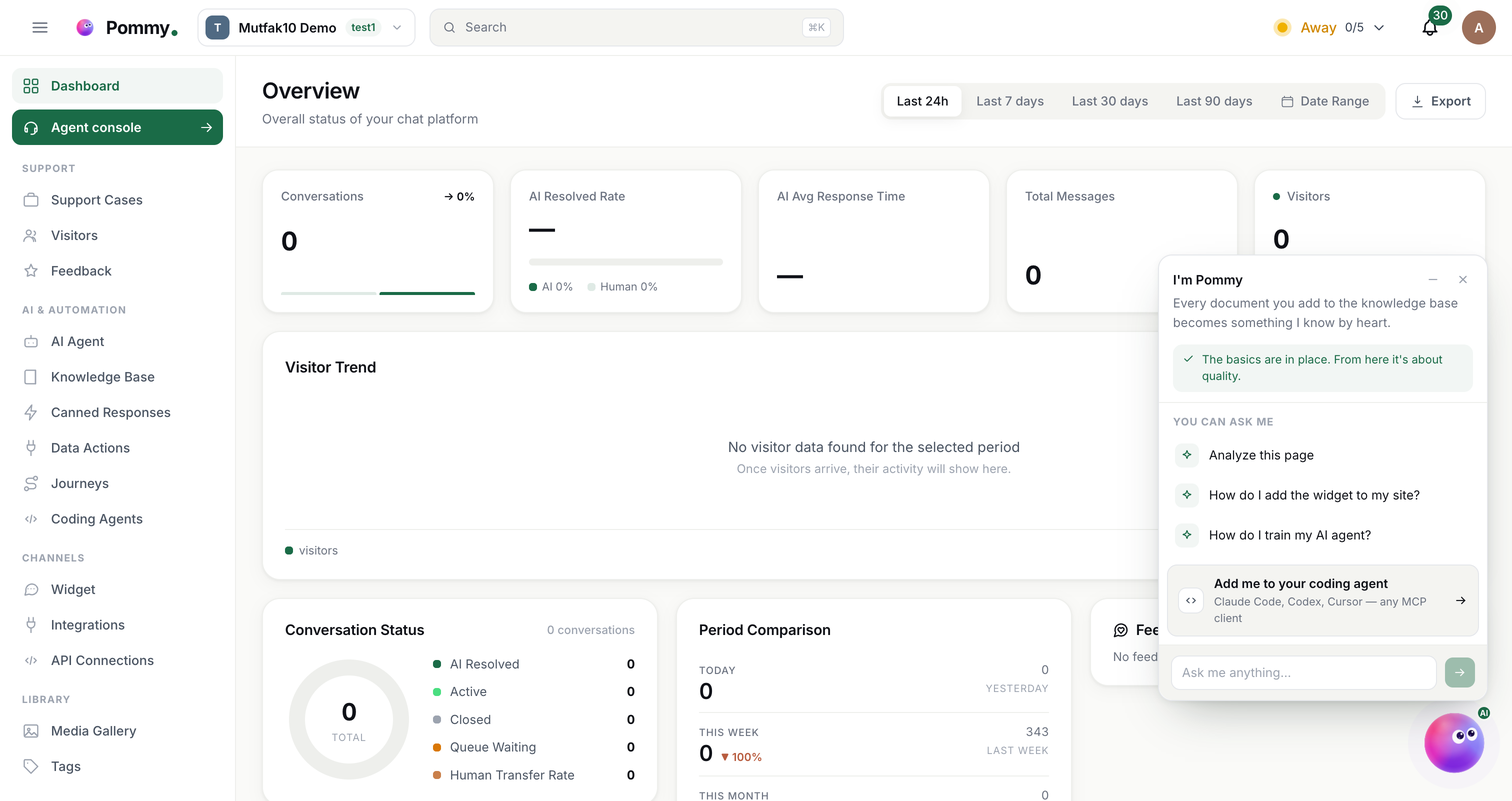Open Coding Agents page
The width and height of the screenshot is (1512, 801).
click(117, 519)
